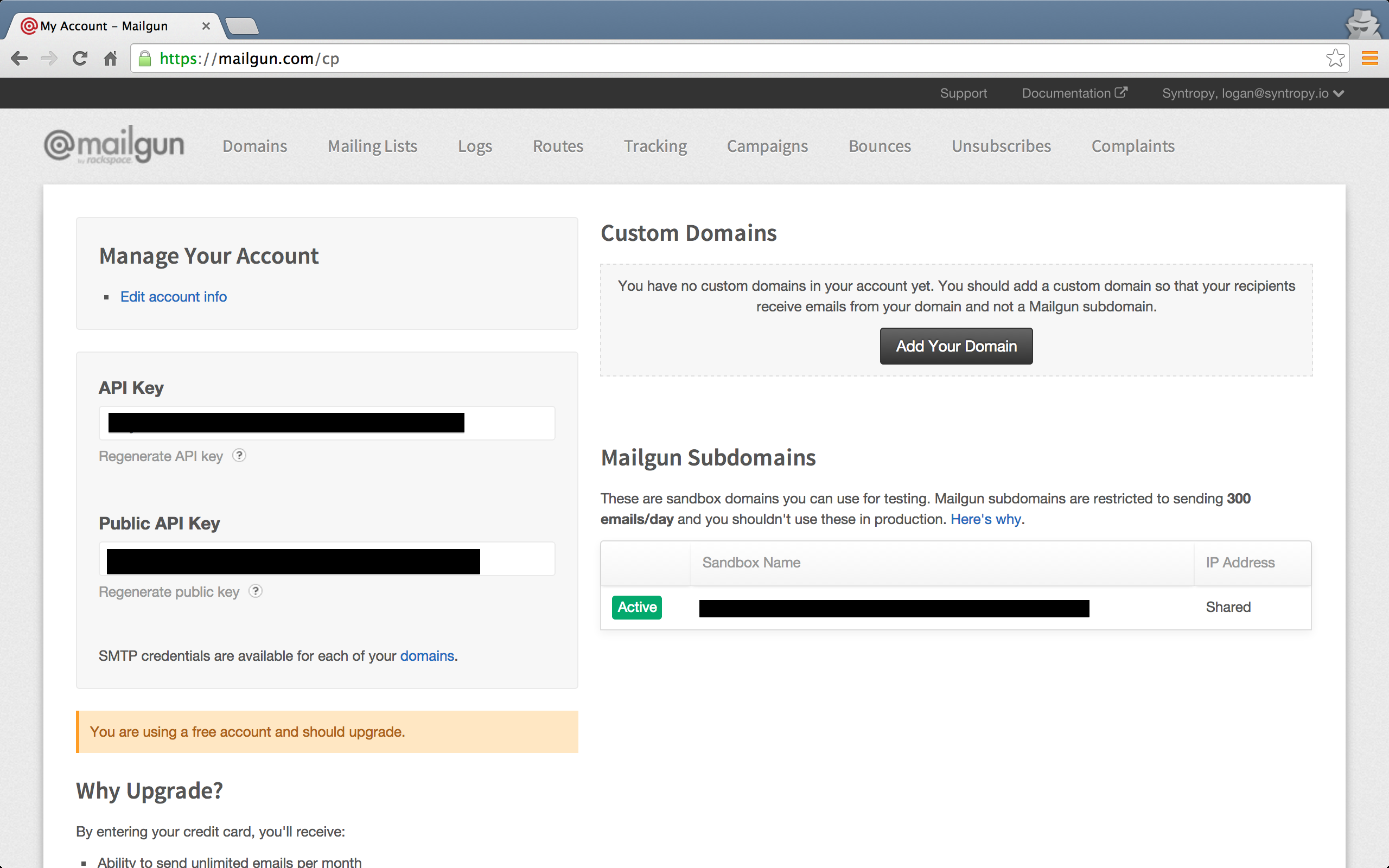The height and width of the screenshot is (868, 1389).
Task: Open the Campaigns page
Action: [x=767, y=146]
